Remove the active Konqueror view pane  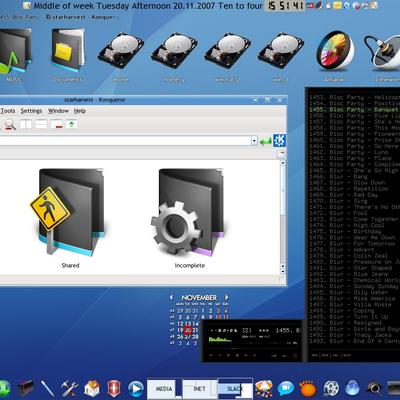tap(57, 125)
